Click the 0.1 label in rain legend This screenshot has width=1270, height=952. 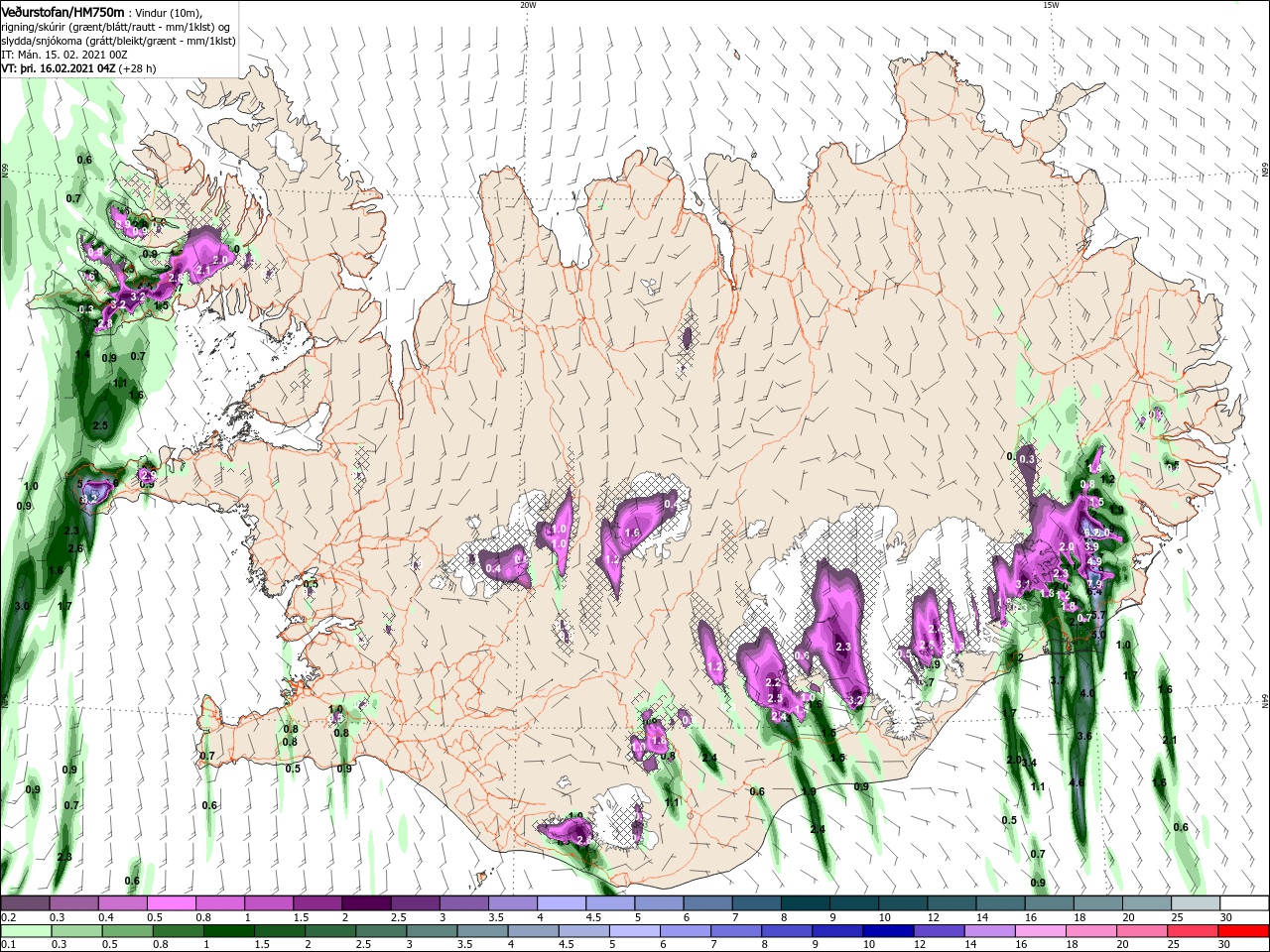(x=8, y=945)
